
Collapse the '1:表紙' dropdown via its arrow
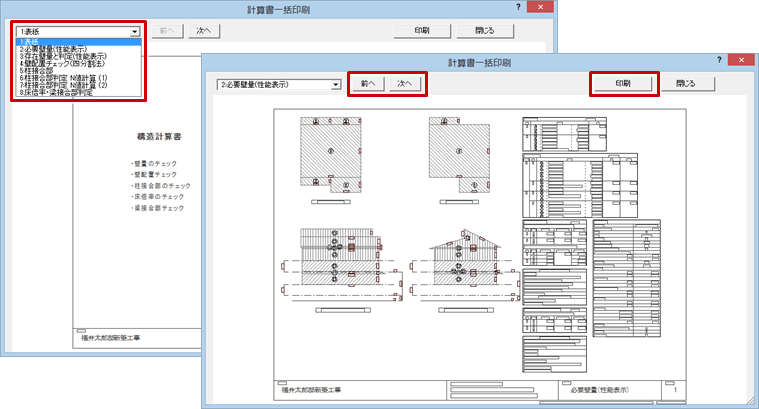click(x=133, y=32)
